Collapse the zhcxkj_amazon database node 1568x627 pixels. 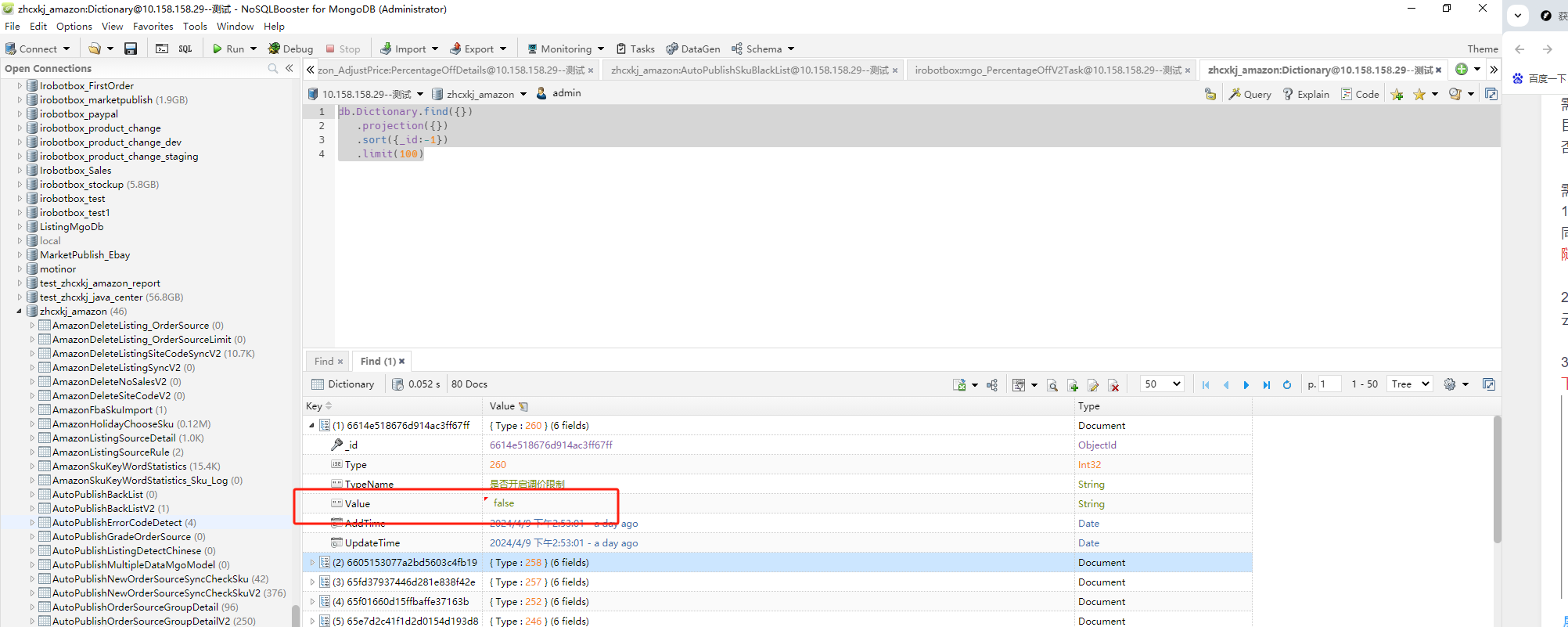pos(20,312)
